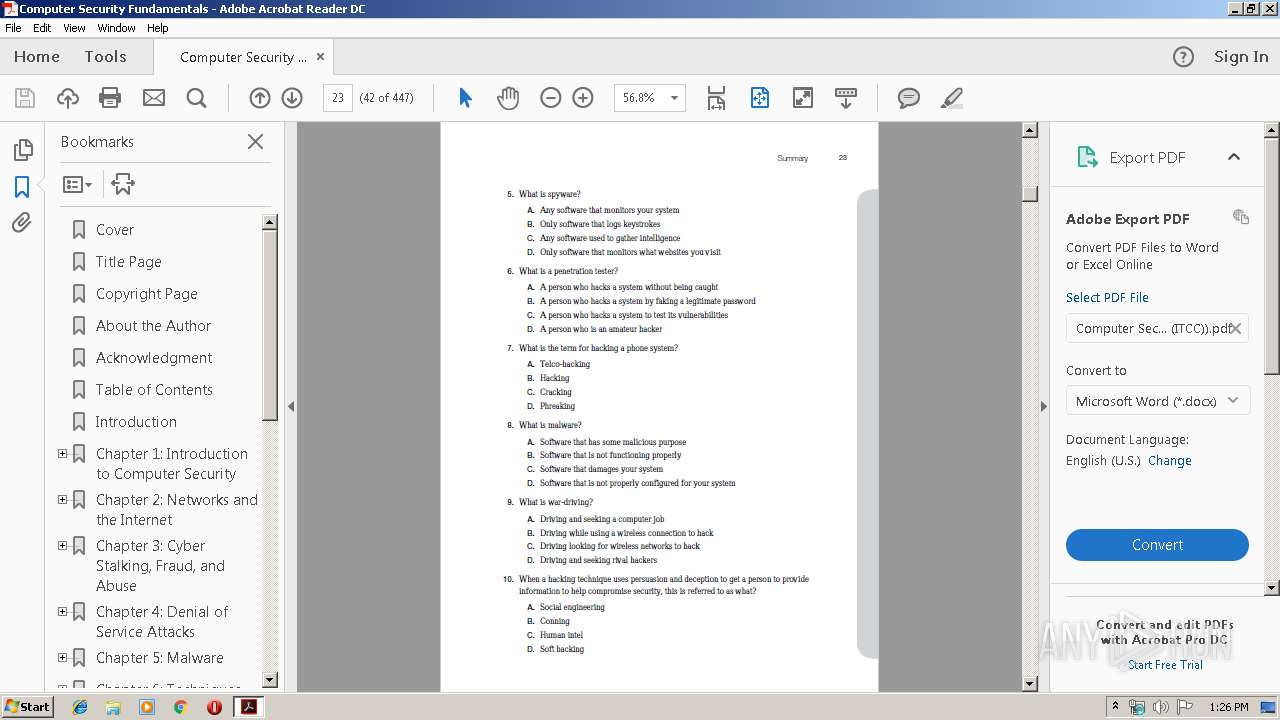Click the Highlight text pen icon

(952, 98)
